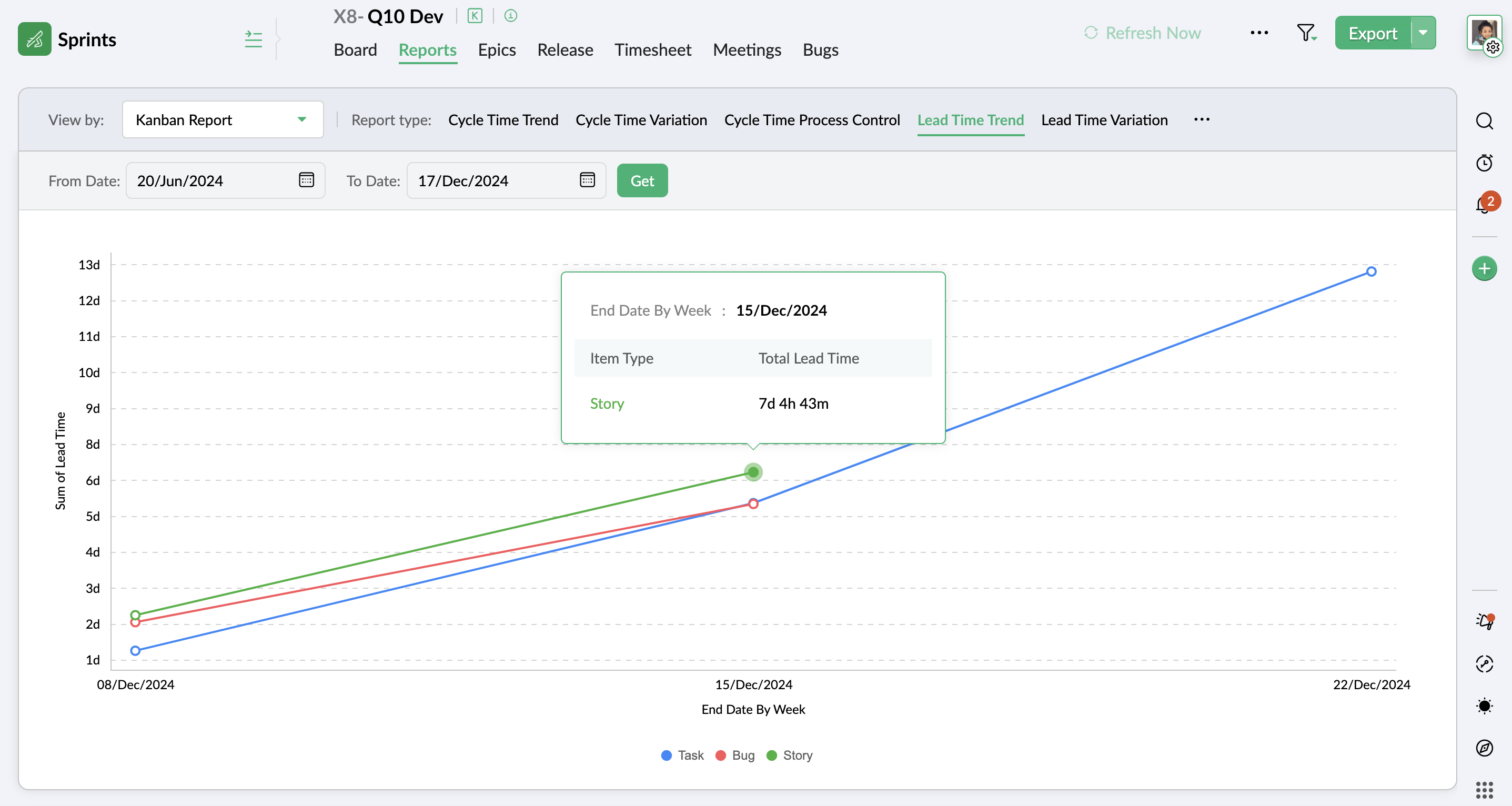Click the green Story legend color dot
Screen dimensions: 1512x806
pyautogui.click(x=772, y=755)
